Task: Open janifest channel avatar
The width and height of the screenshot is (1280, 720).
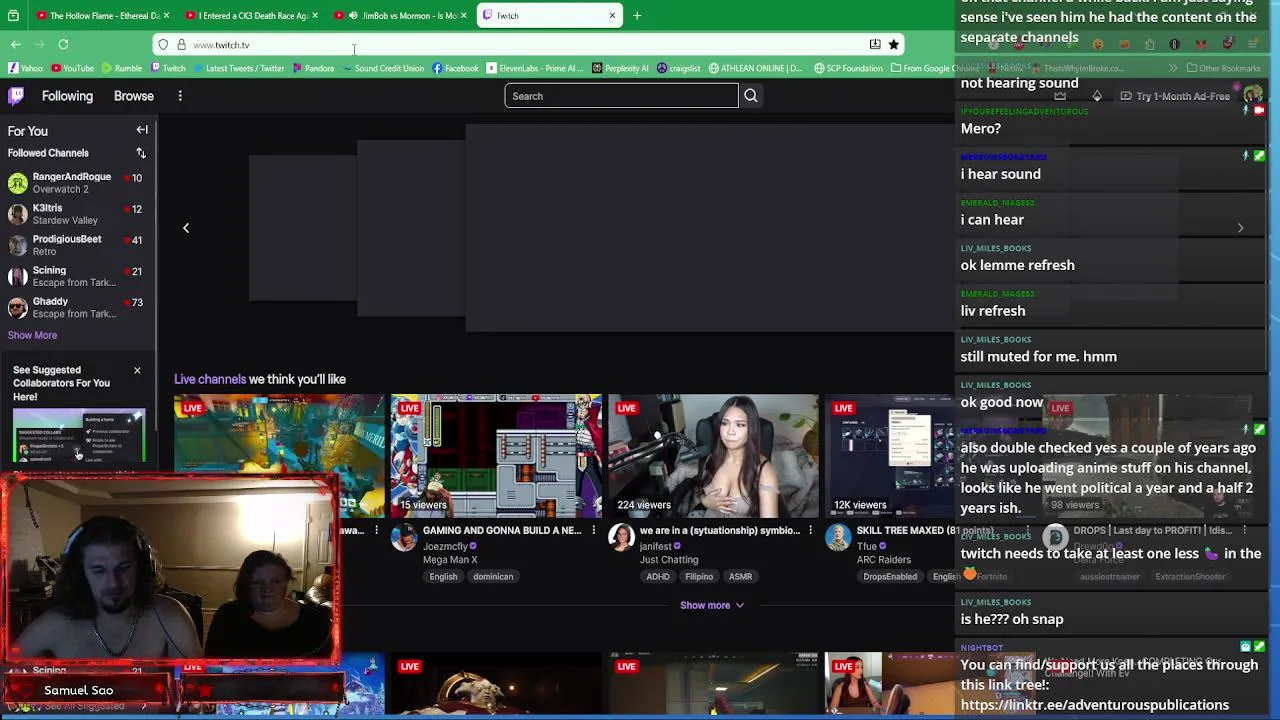Action: [x=621, y=539]
